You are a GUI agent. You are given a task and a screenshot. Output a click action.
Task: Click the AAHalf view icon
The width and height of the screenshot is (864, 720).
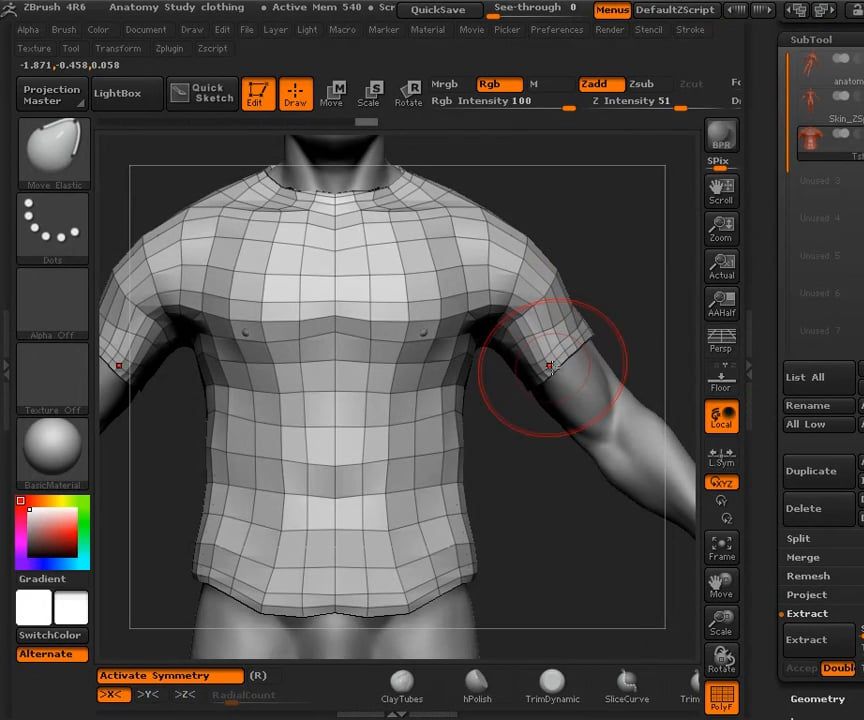point(721,302)
